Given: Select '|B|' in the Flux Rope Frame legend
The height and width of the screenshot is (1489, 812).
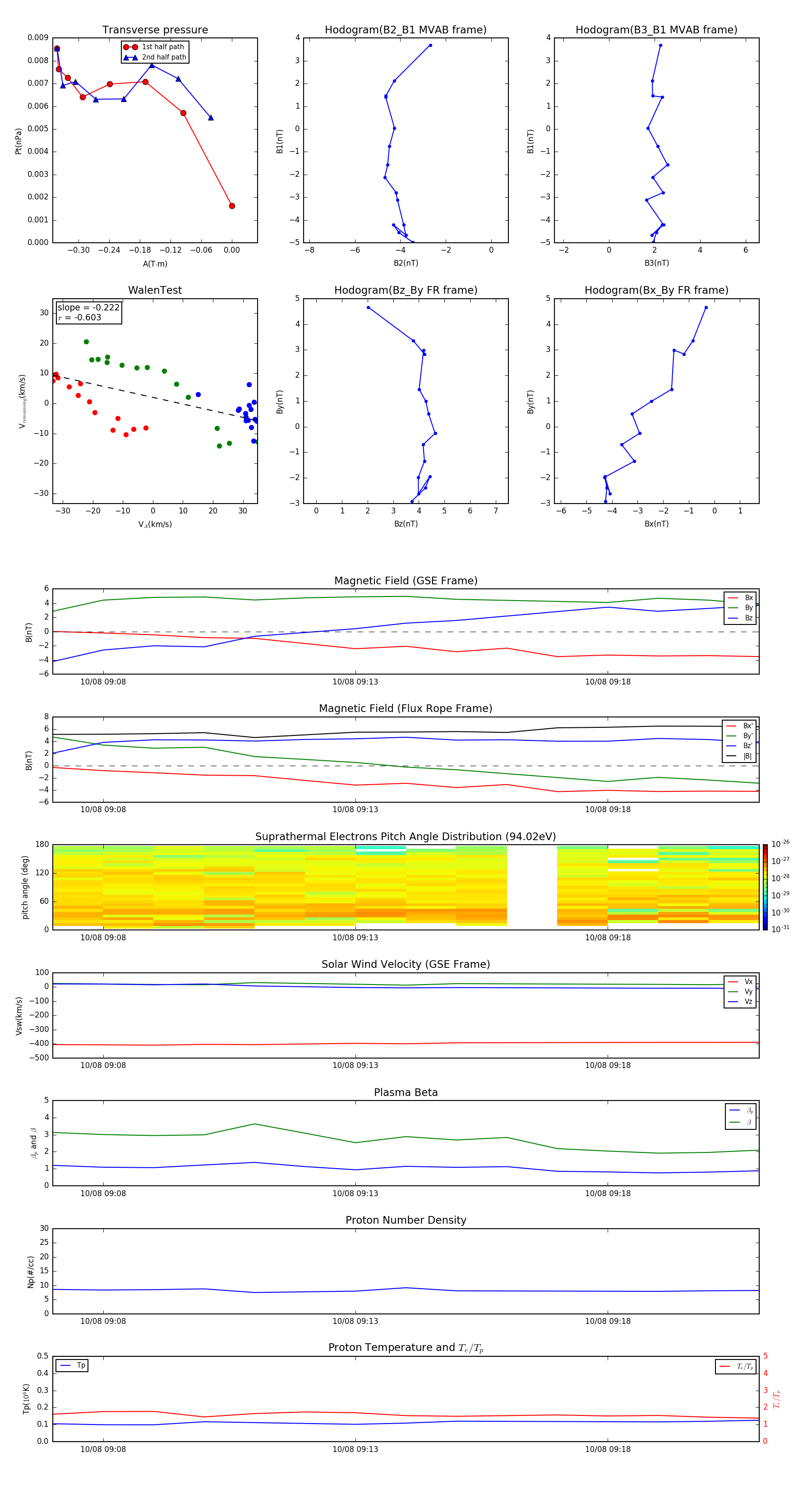Looking at the screenshot, I should tap(739, 756).
